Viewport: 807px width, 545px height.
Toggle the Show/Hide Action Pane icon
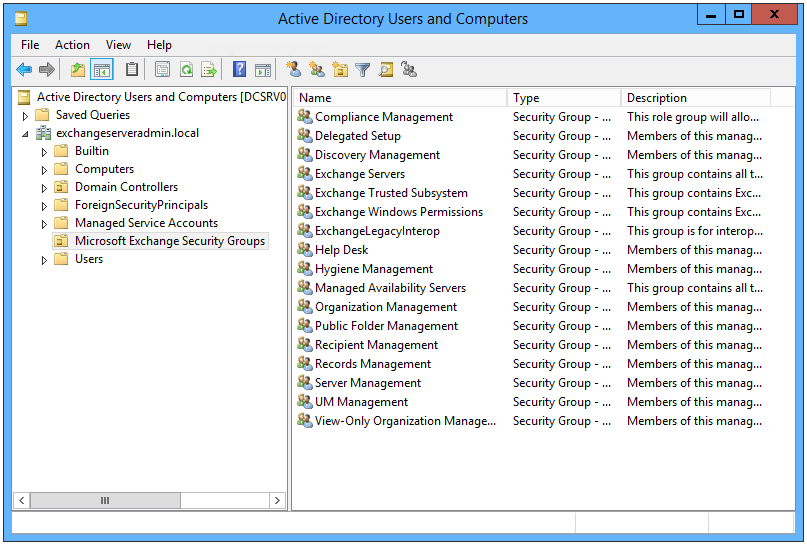[x=263, y=69]
